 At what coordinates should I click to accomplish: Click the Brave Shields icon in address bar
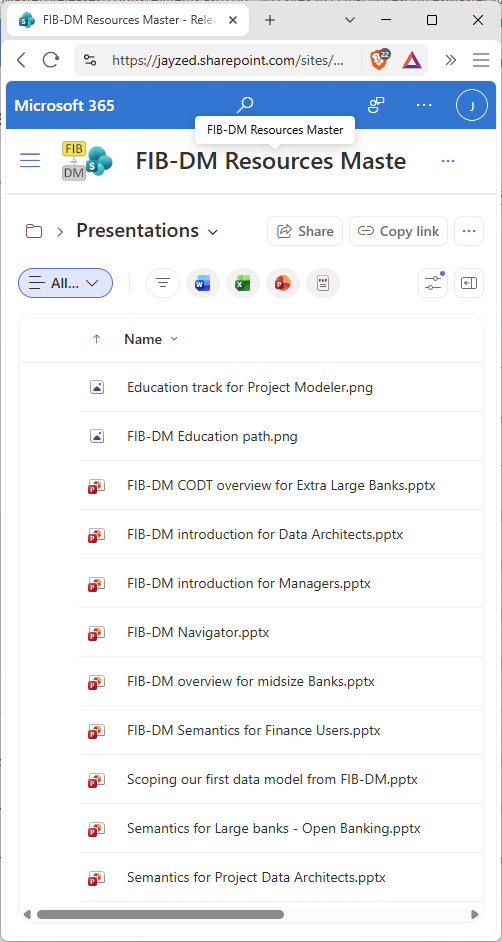pyautogui.click(x=380, y=60)
